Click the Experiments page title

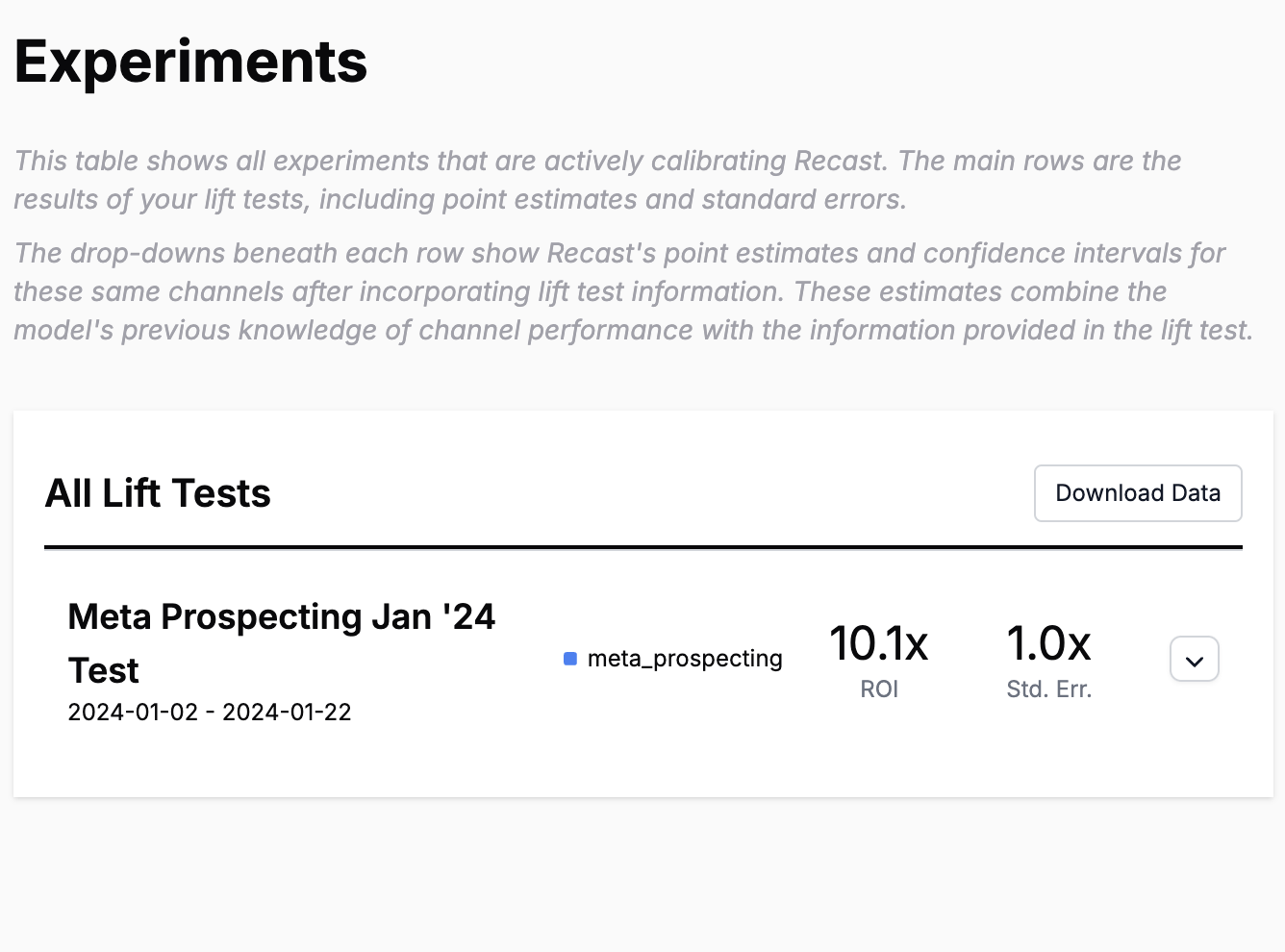coord(190,61)
